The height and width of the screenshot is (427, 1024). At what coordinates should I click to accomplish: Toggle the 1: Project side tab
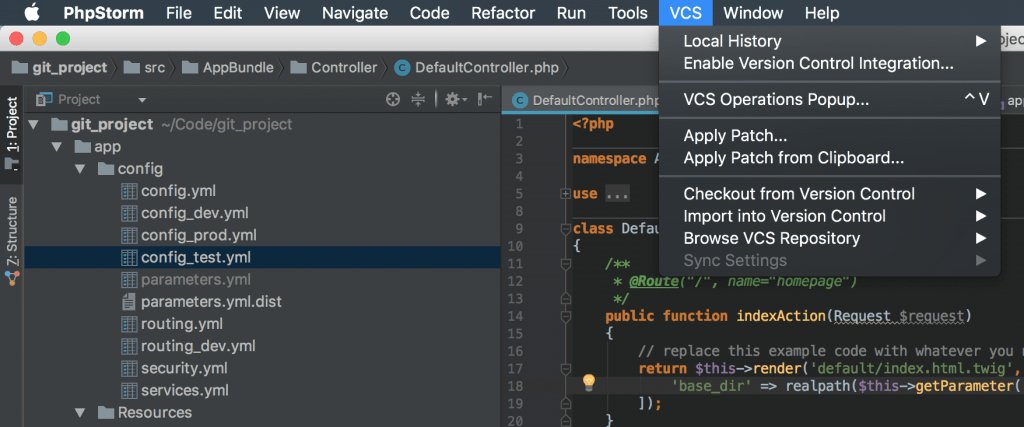point(12,133)
